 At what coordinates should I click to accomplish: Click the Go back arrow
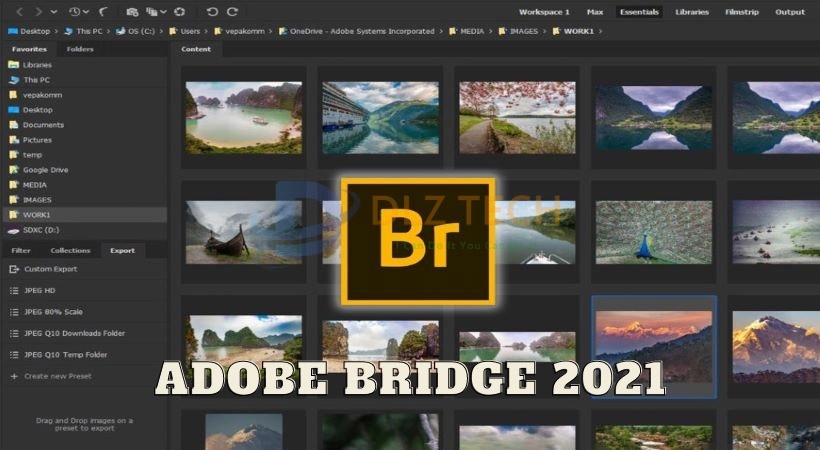click(19, 12)
